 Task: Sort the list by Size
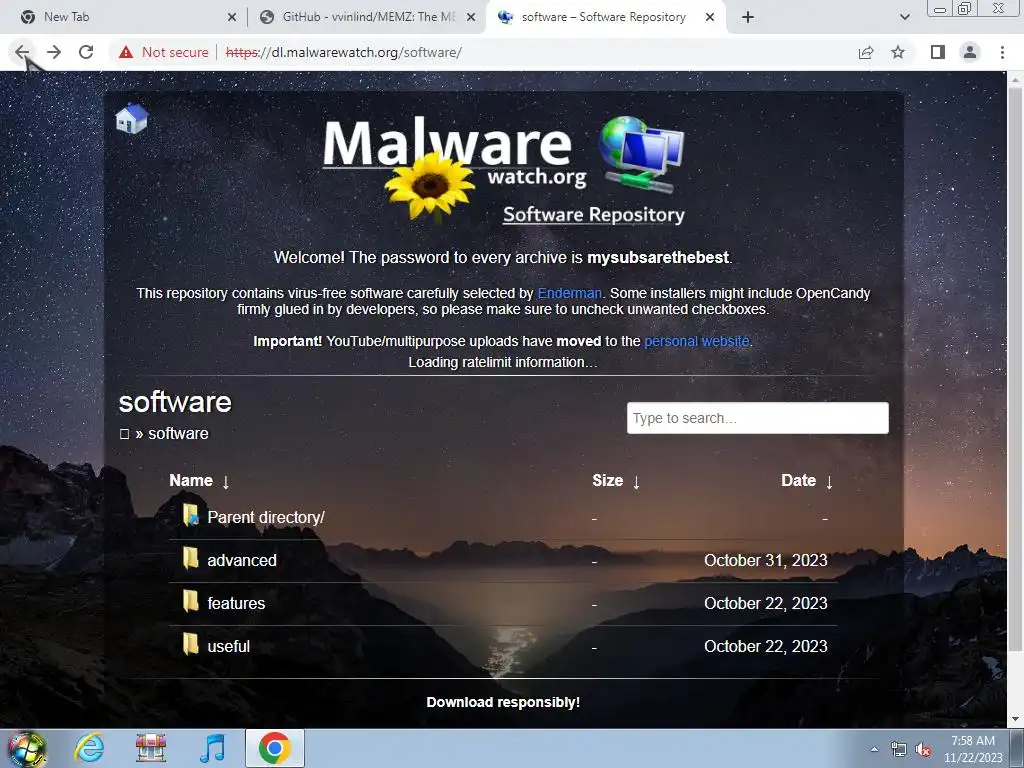point(616,481)
